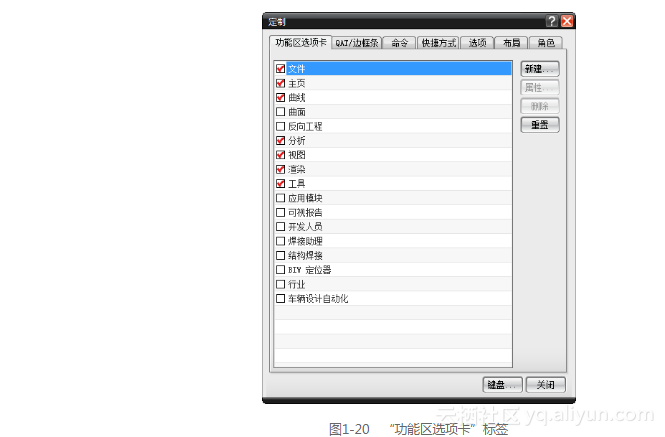Disable the 工具 checkbox
The height and width of the screenshot is (437, 665).
[x=280, y=184]
